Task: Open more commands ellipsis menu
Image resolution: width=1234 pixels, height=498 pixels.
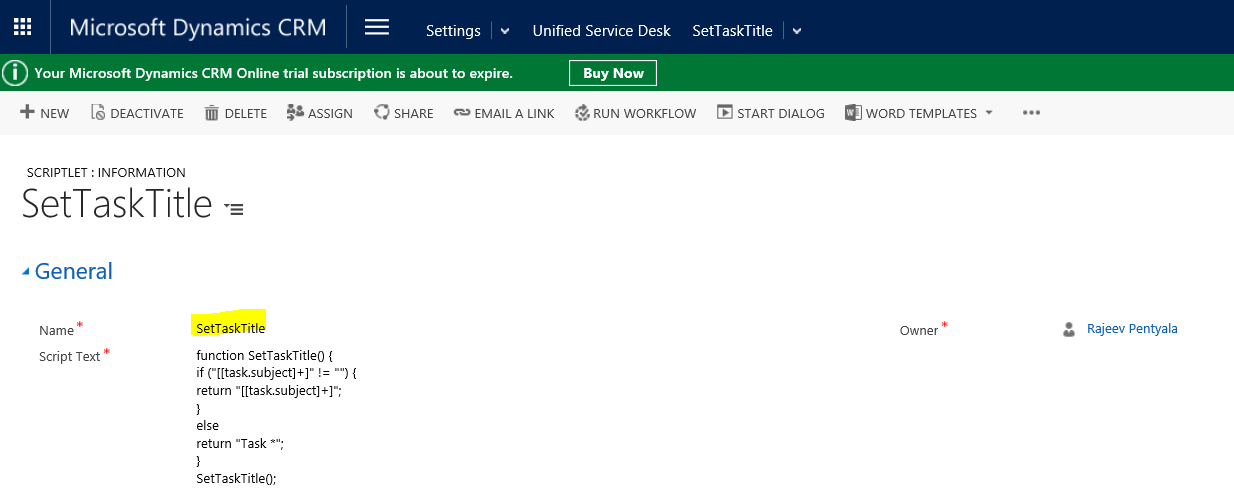Action: (1032, 113)
